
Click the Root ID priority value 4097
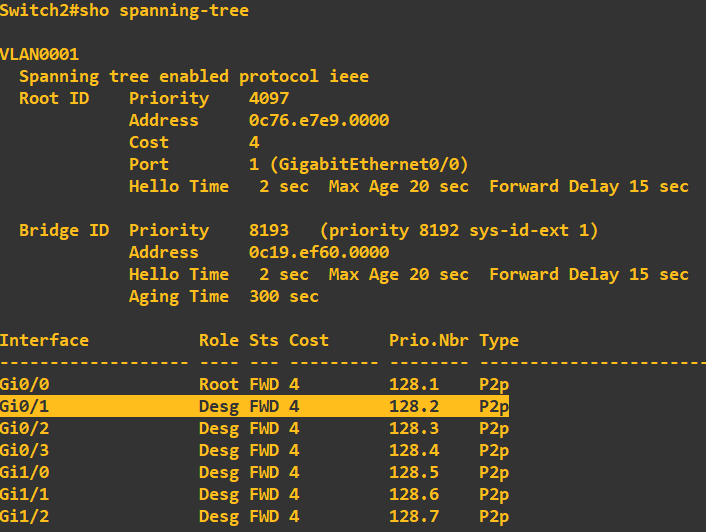pyautogui.click(x=269, y=98)
